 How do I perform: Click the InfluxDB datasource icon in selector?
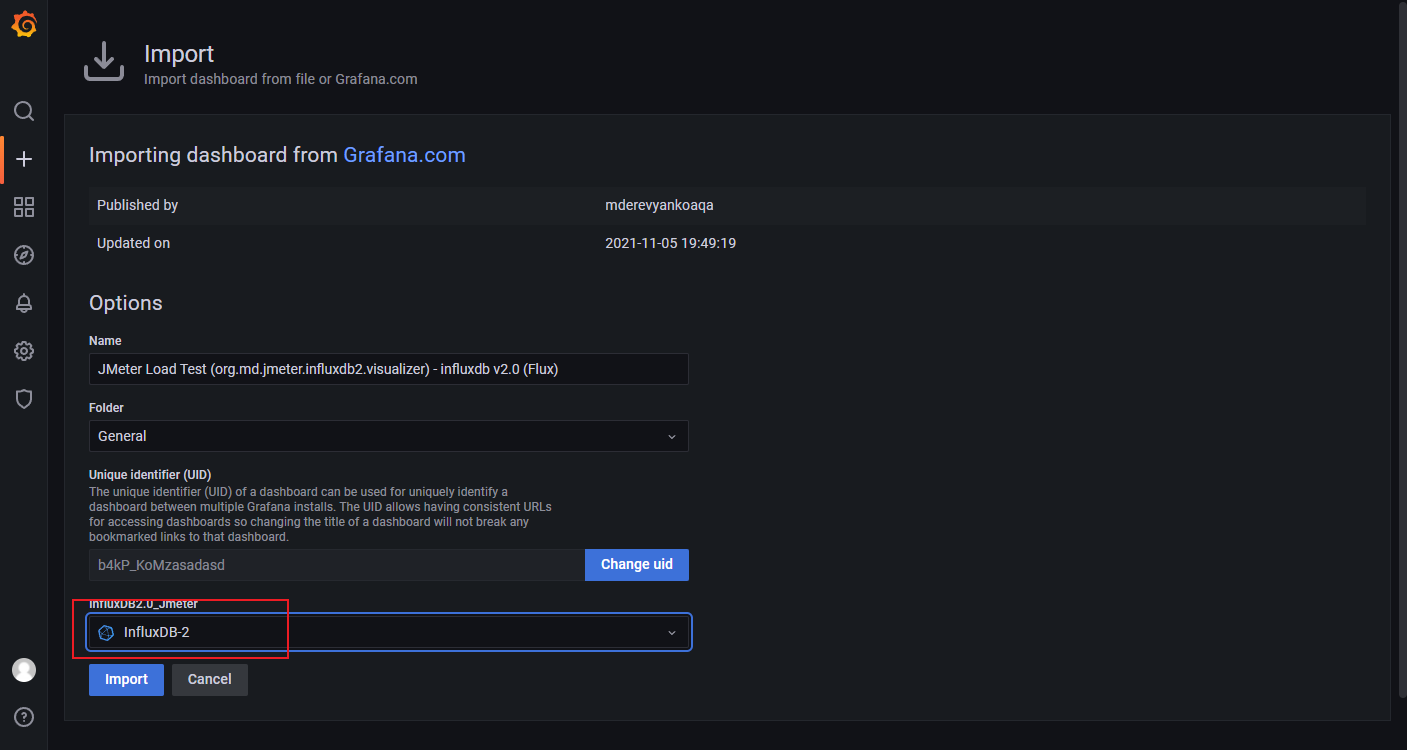[106, 632]
